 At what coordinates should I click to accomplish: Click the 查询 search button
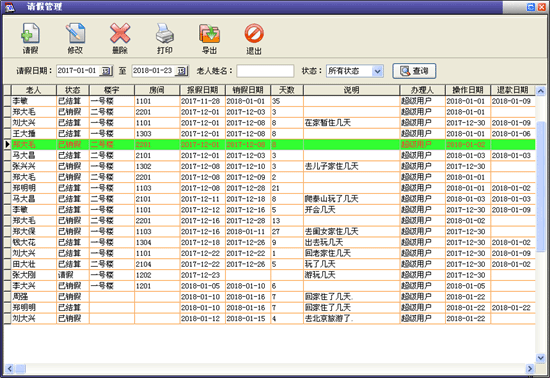click(414, 71)
